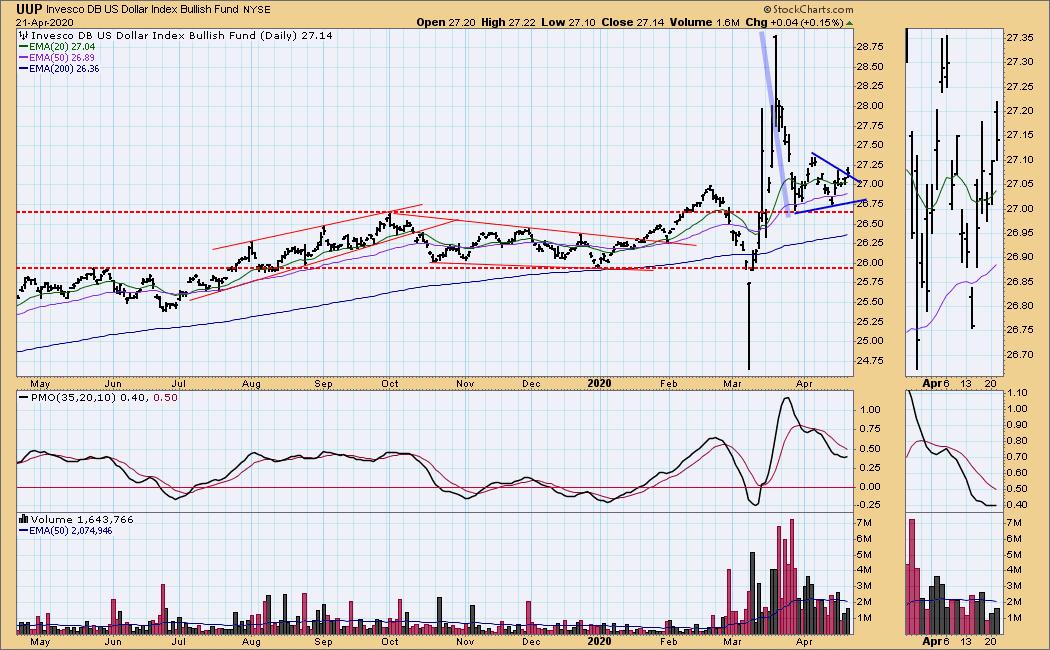Click the 0.60 PMO label in zoom panel
The width and height of the screenshot is (1050, 650).
click(x=1017, y=473)
